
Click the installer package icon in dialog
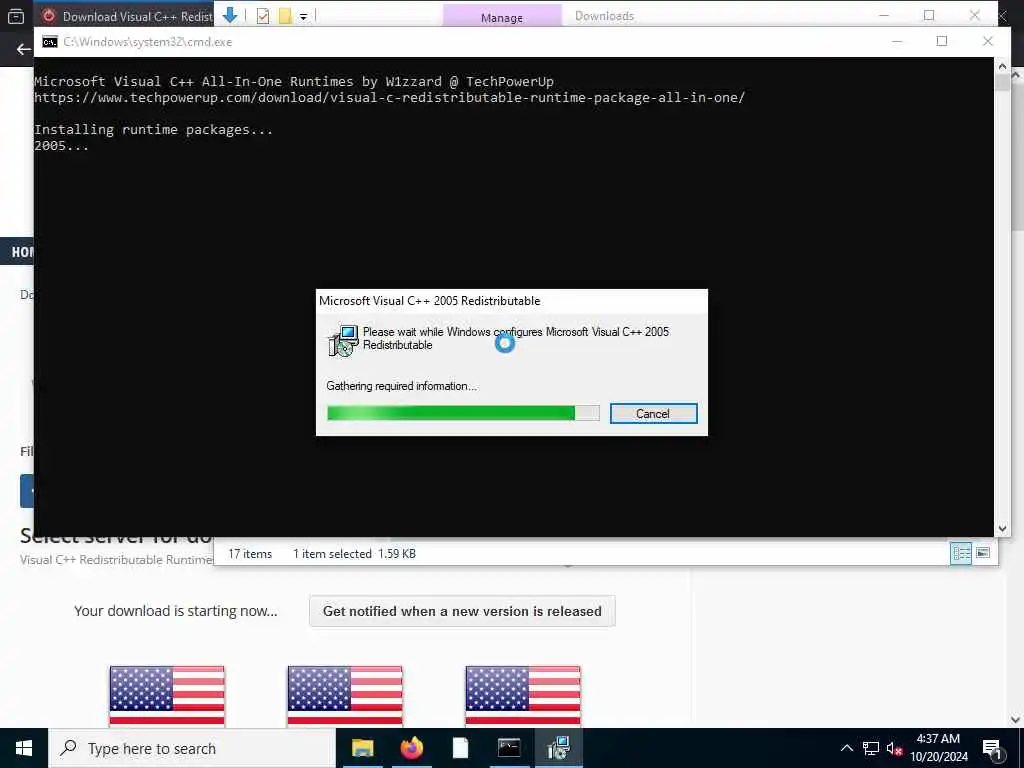tap(343, 340)
